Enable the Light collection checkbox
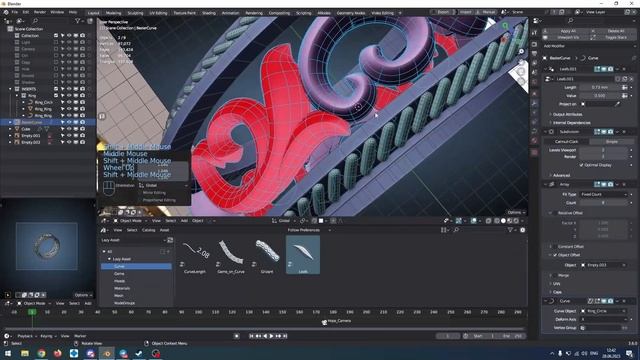 pyautogui.click(x=56, y=42)
